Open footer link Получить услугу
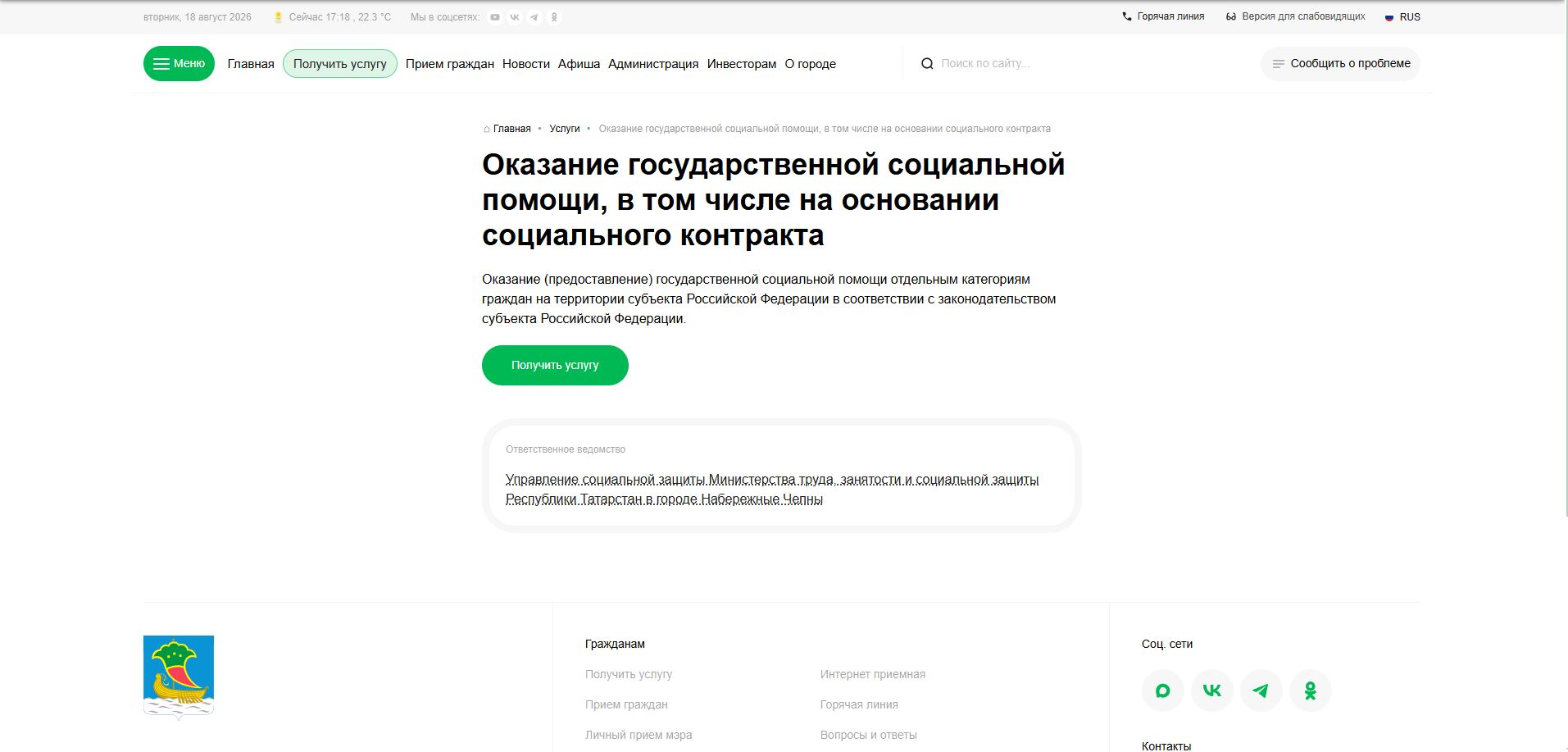Image resolution: width=1568 pixels, height=752 pixels. click(629, 674)
